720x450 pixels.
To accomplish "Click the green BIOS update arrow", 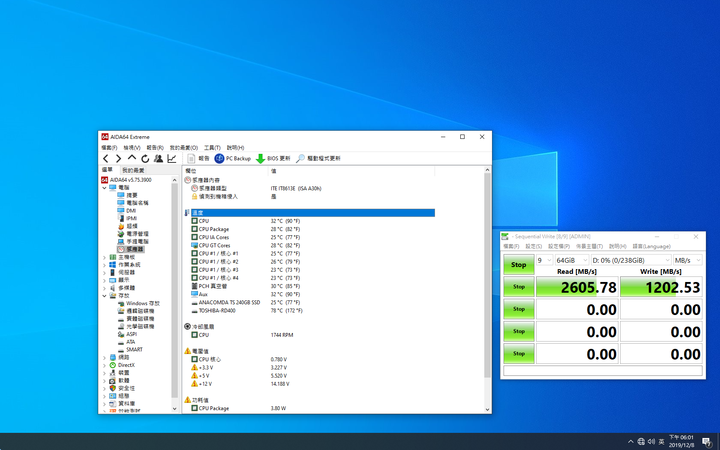I will coord(260,158).
